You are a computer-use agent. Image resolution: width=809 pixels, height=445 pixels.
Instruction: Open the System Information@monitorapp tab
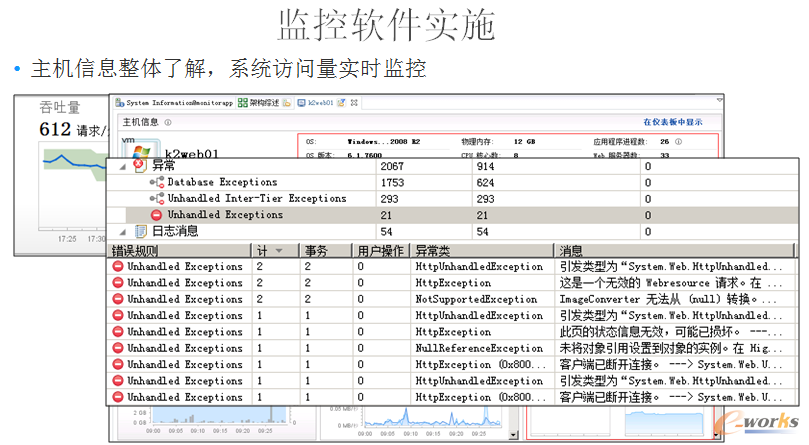tap(174, 102)
